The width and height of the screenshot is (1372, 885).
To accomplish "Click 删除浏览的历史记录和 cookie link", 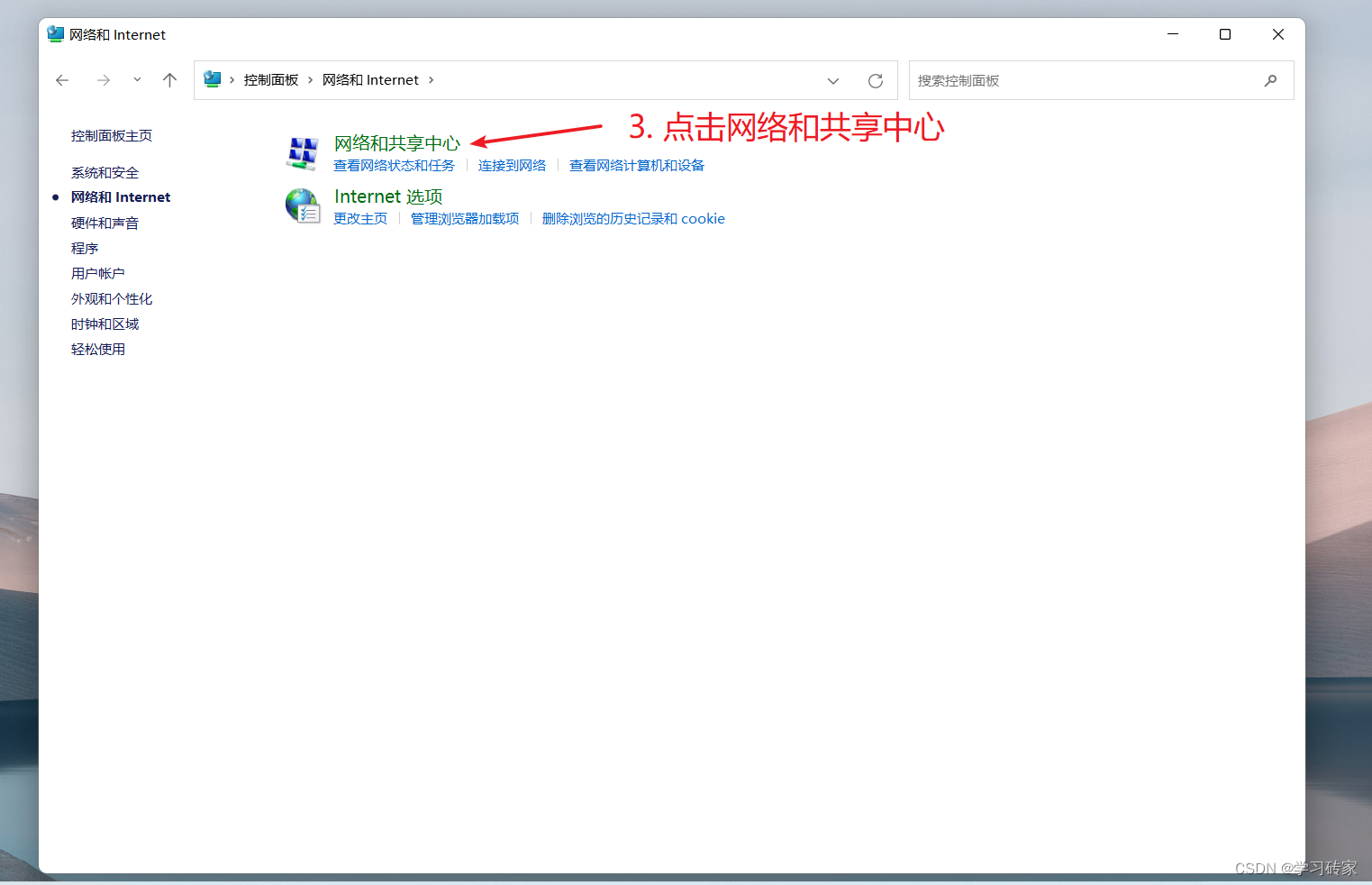I will pos(633,219).
